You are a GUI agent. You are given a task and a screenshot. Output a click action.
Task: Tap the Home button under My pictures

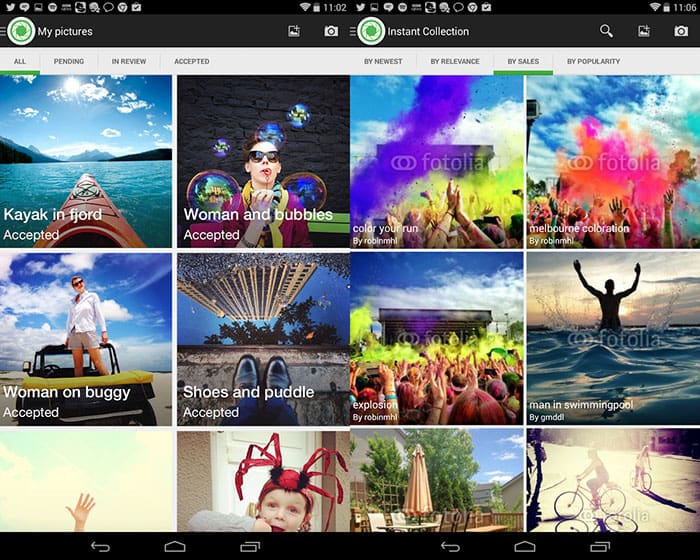175,546
